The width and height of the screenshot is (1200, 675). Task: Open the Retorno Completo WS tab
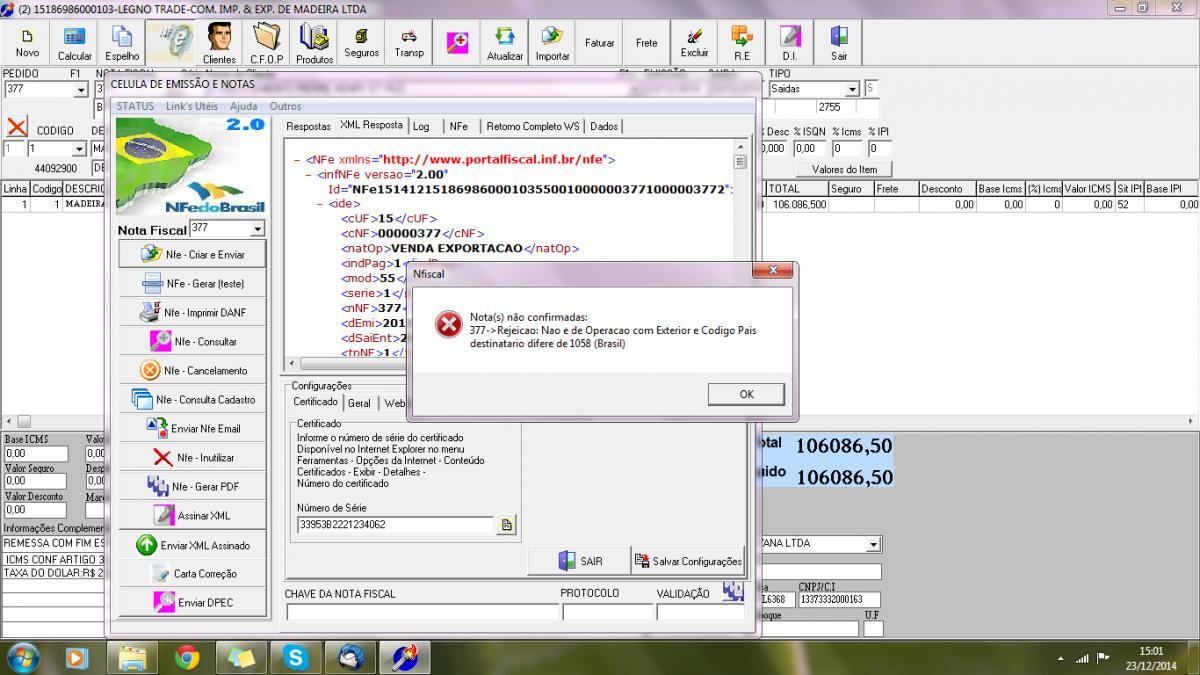coord(531,126)
